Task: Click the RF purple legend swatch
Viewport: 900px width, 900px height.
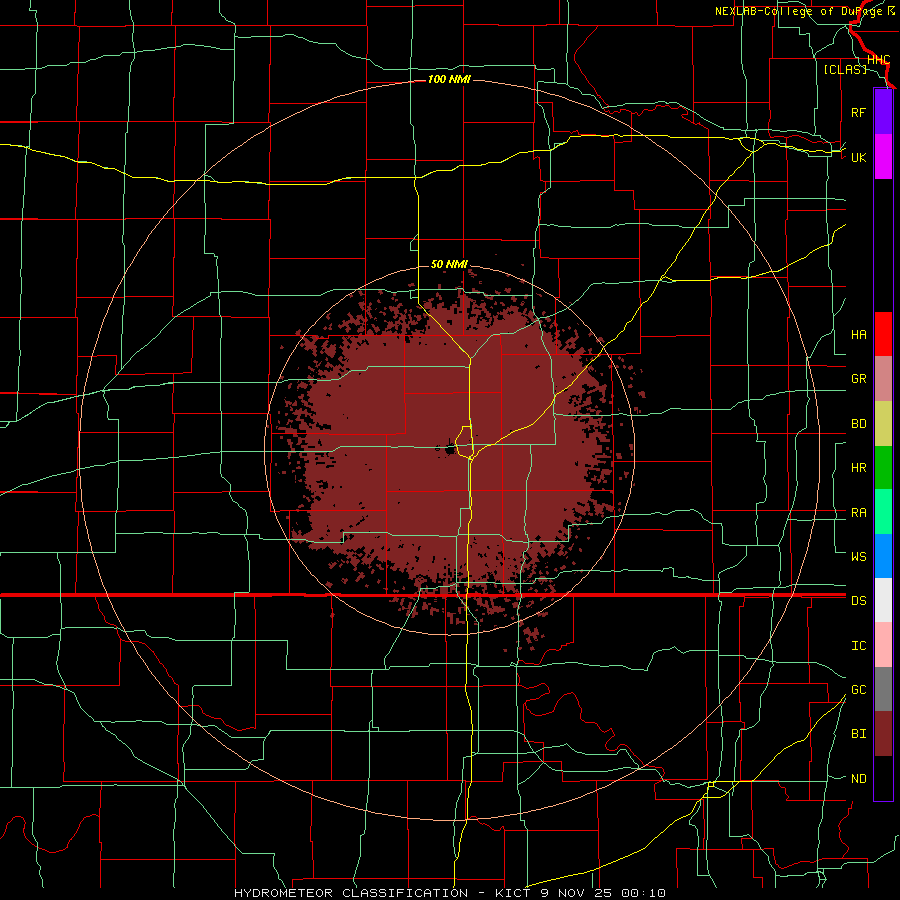Action: click(x=883, y=112)
